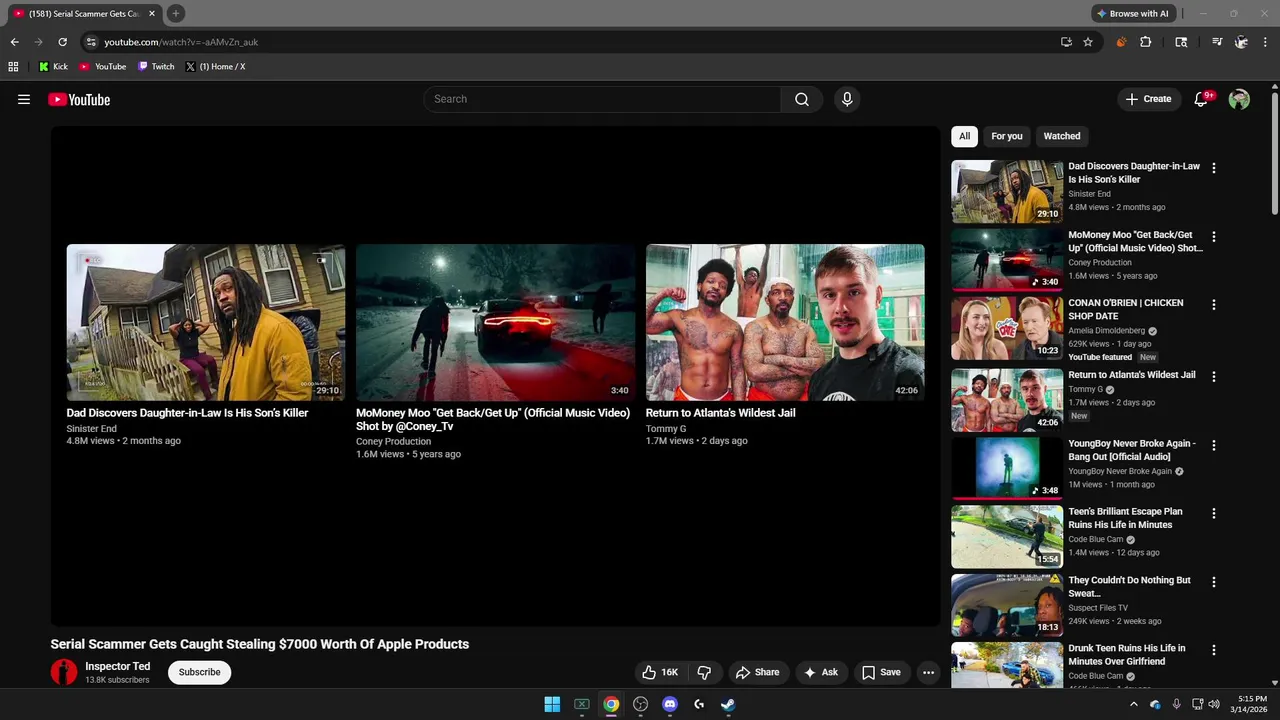Open the Kick bookmark
Screen dimensions: 1280x720
click(x=53, y=66)
